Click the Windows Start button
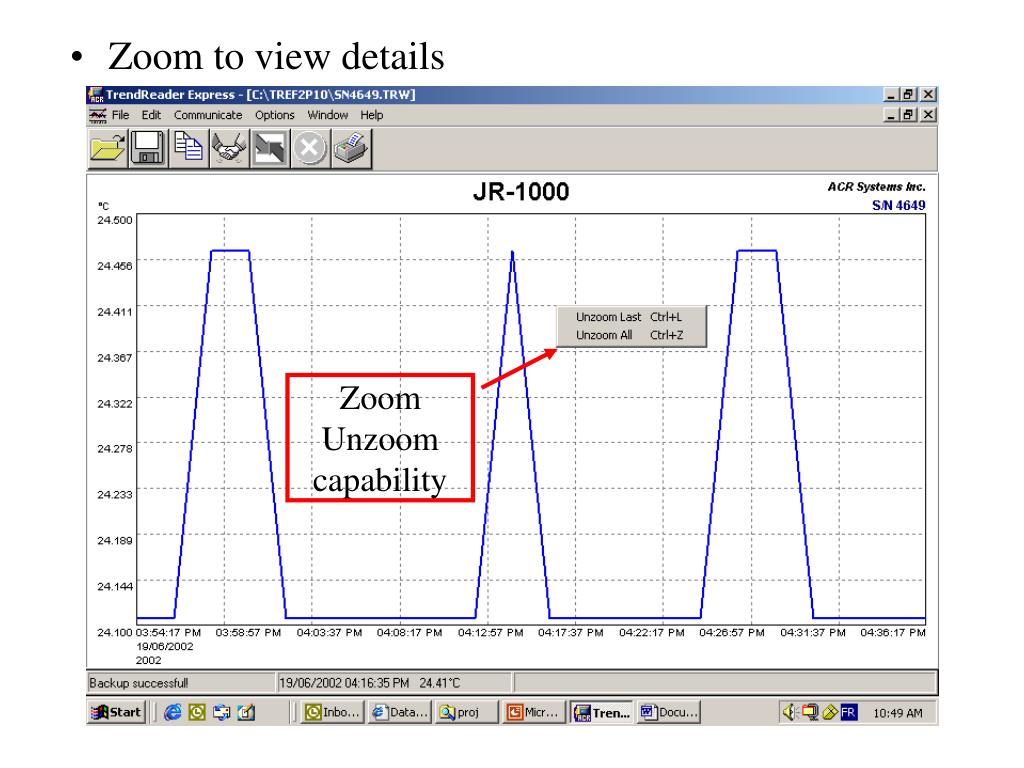 click(x=116, y=712)
